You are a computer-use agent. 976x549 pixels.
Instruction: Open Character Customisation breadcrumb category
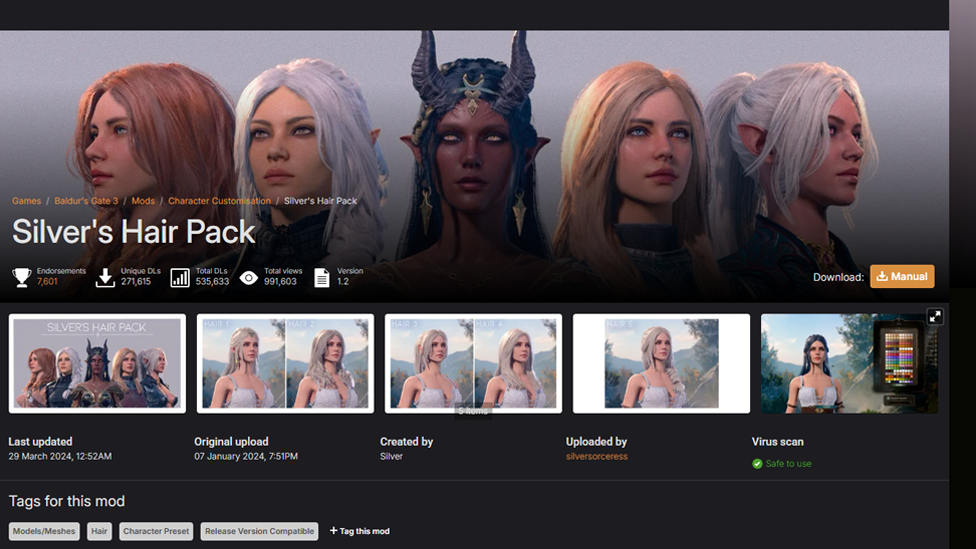pyautogui.click(x=219, y=200)
